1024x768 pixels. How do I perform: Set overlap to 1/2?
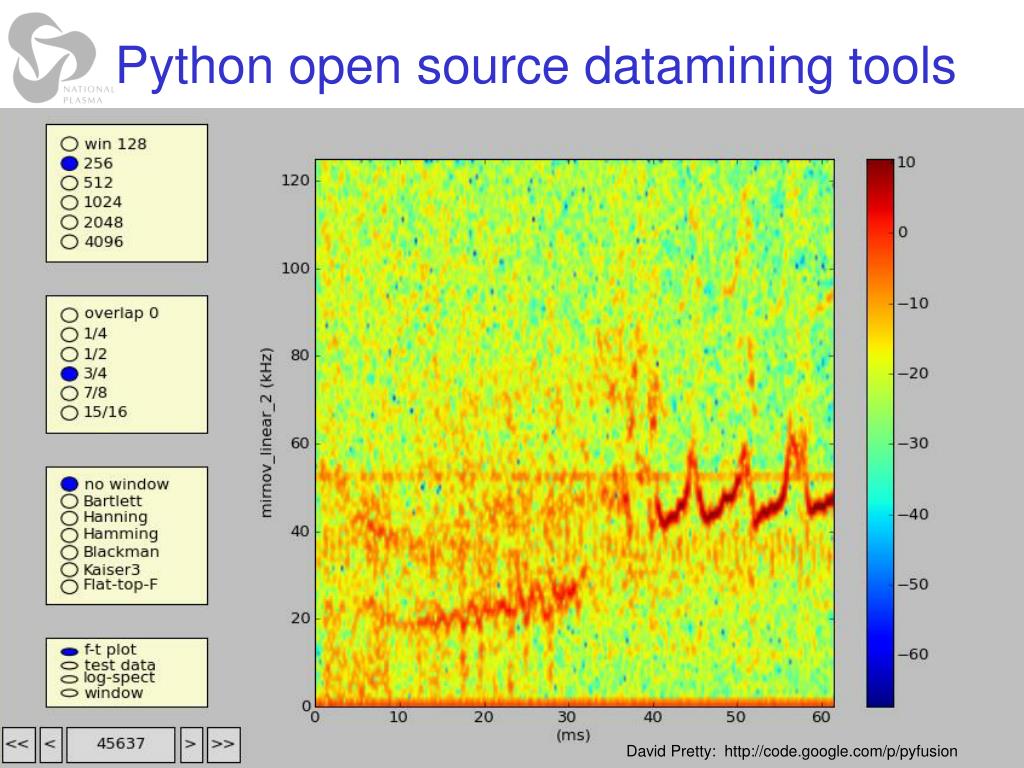(x=69, y=354)
